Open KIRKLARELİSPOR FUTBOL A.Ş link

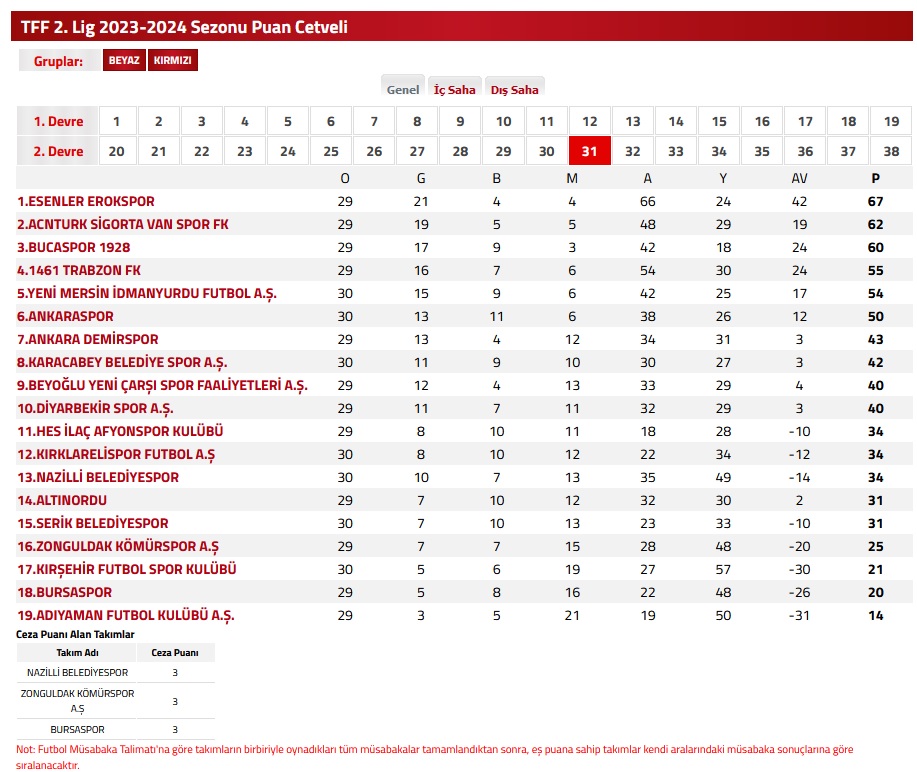coord(116,454)
